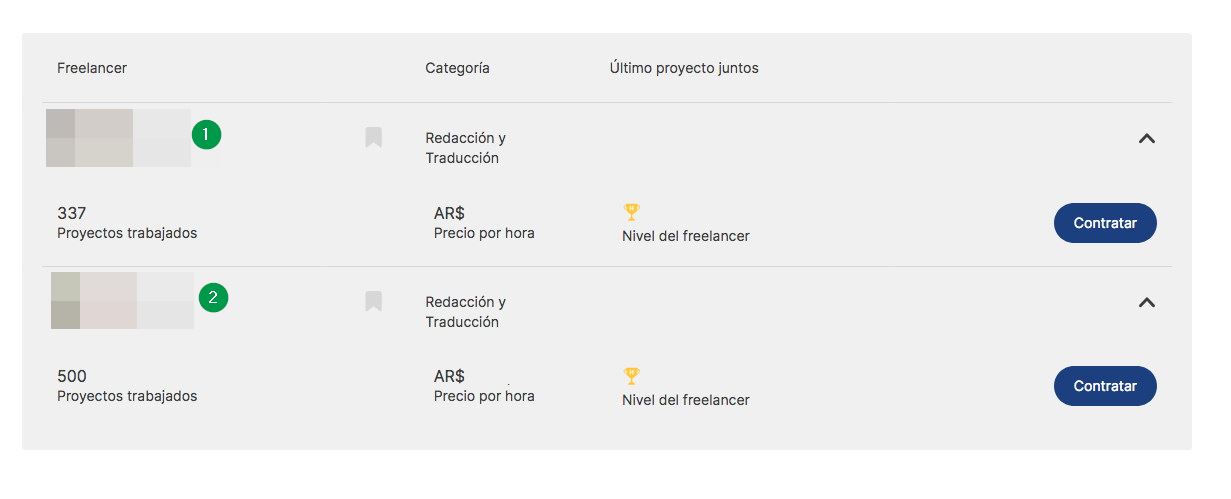Click Contratar for the 500-project freelancer

pos(1105,386)
